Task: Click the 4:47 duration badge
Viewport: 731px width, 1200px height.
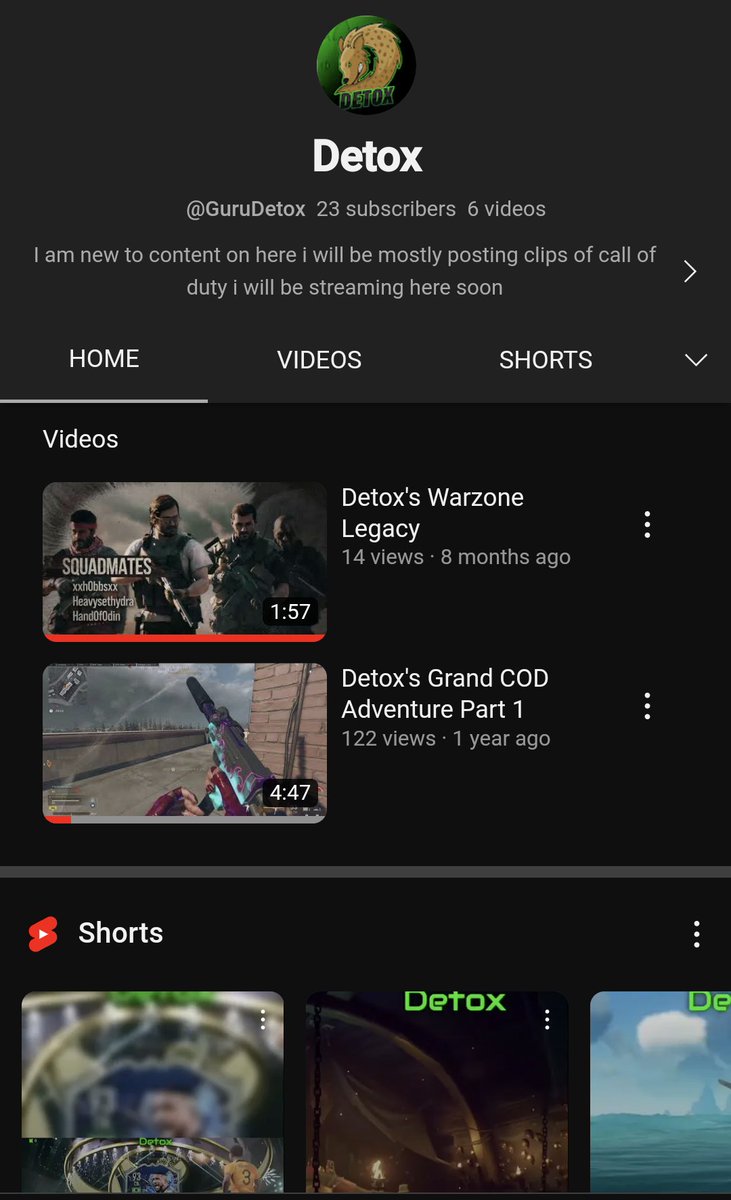Action: click(291, 793)
